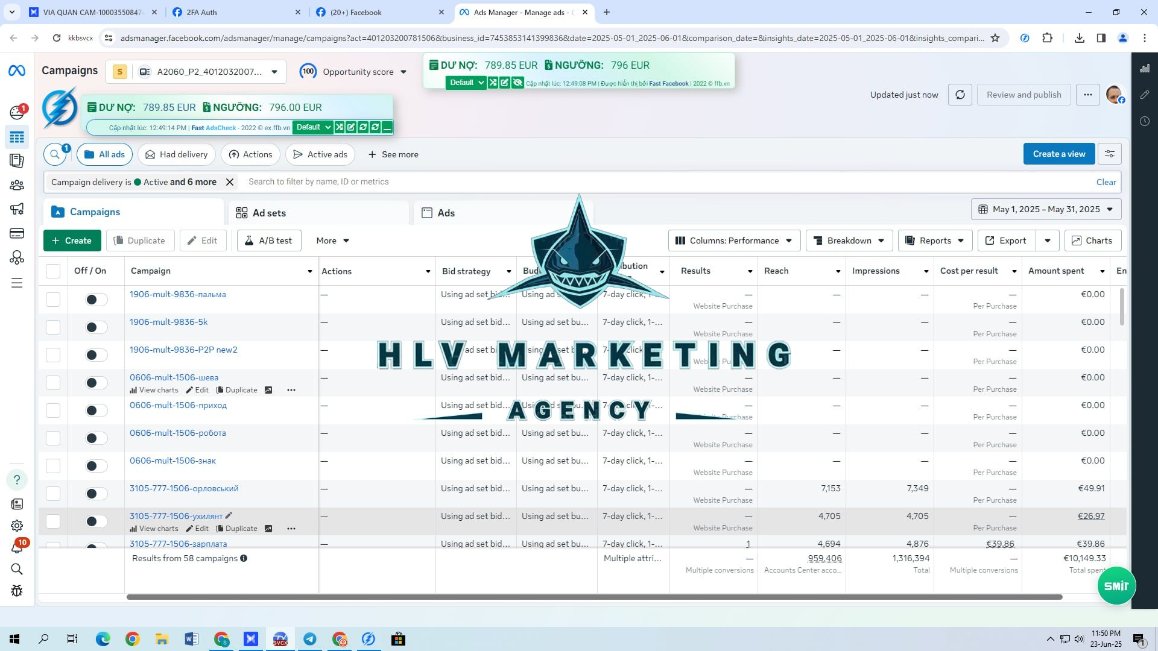Check the select-all campaigns header checkbox
The width and height of the screenshot is (1158, 651).
(53, 271)
